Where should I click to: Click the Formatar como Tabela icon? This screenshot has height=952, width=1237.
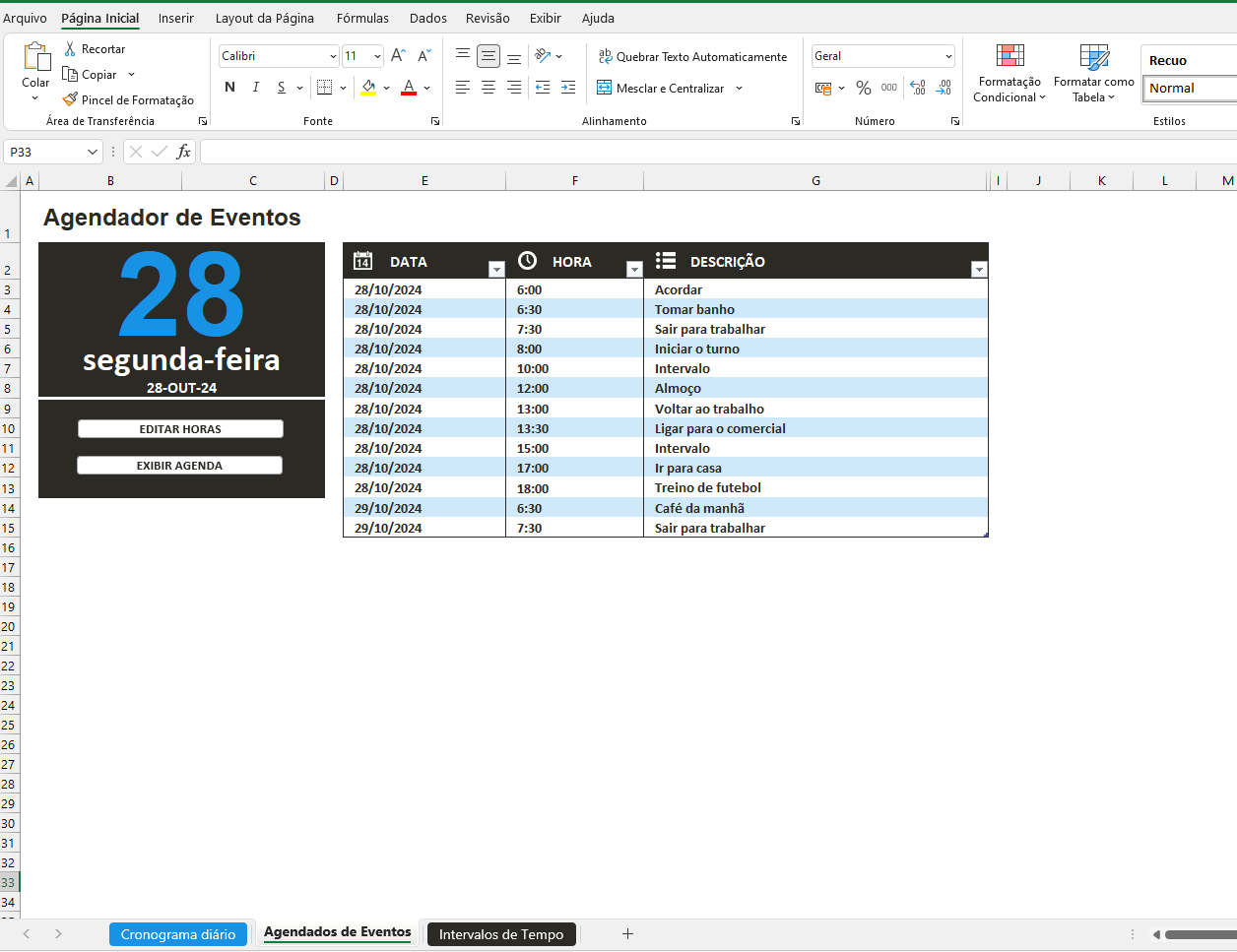coord(1093,56)
